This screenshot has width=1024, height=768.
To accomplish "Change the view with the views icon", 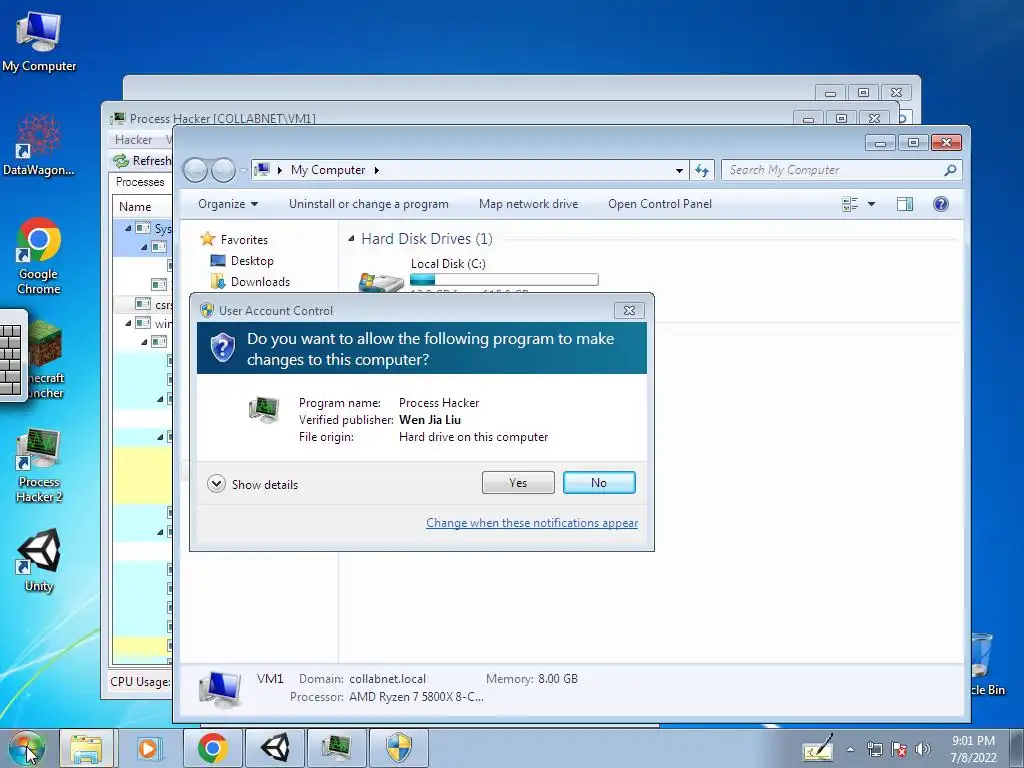I will coord(850,204).
